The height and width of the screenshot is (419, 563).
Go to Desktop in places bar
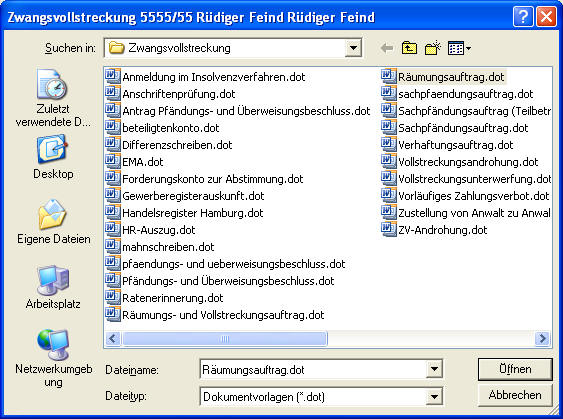(x=53, y=157)
